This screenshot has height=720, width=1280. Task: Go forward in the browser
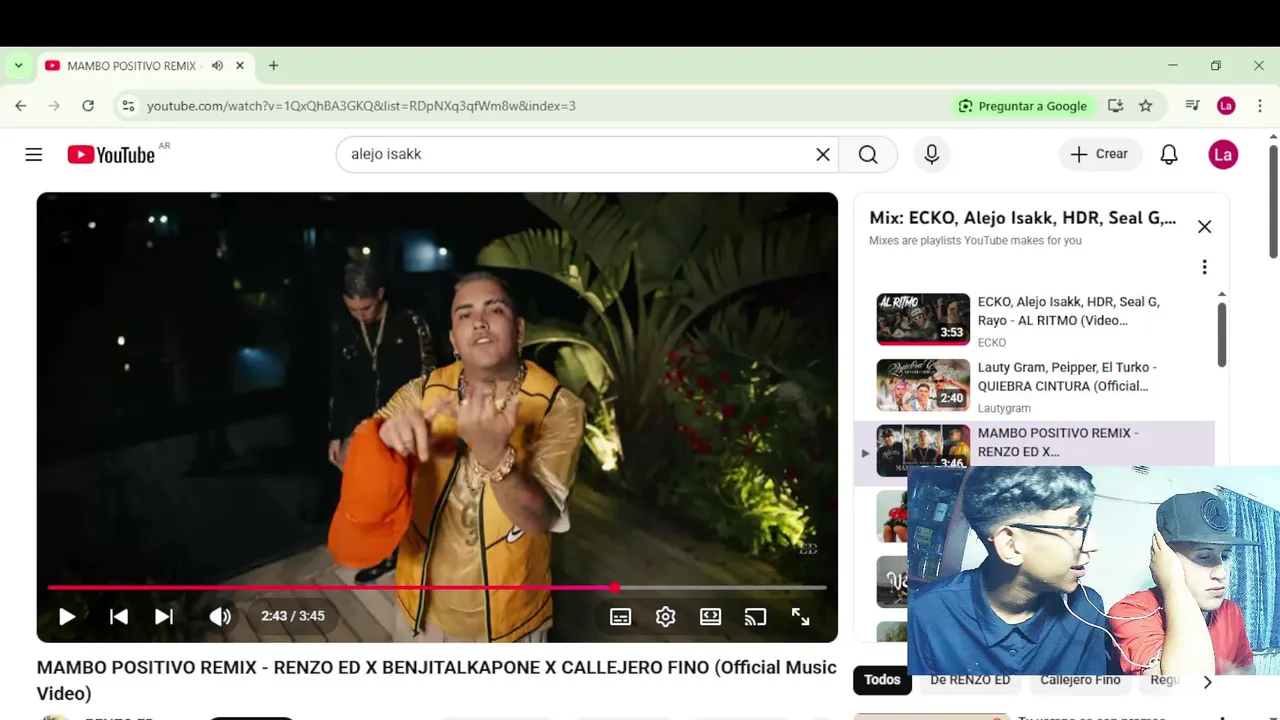[x=54, y=106]
